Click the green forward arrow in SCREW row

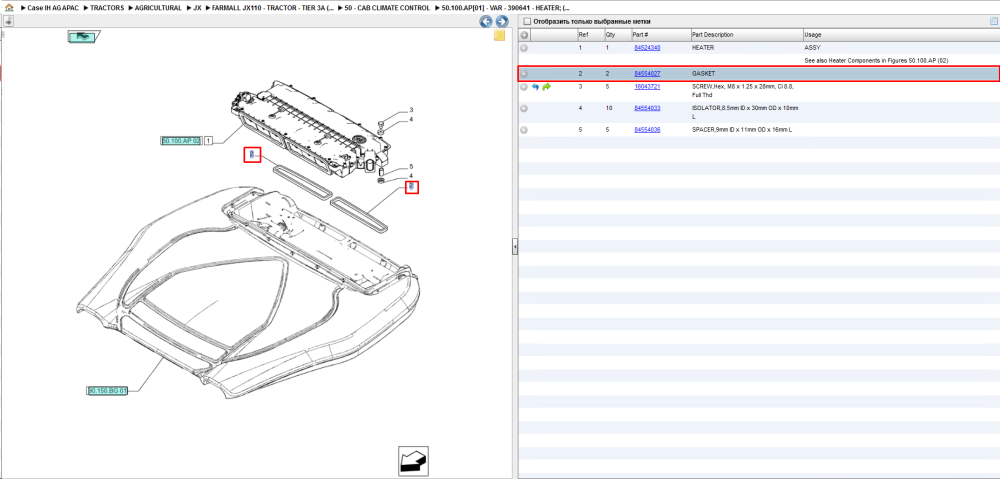547,87
